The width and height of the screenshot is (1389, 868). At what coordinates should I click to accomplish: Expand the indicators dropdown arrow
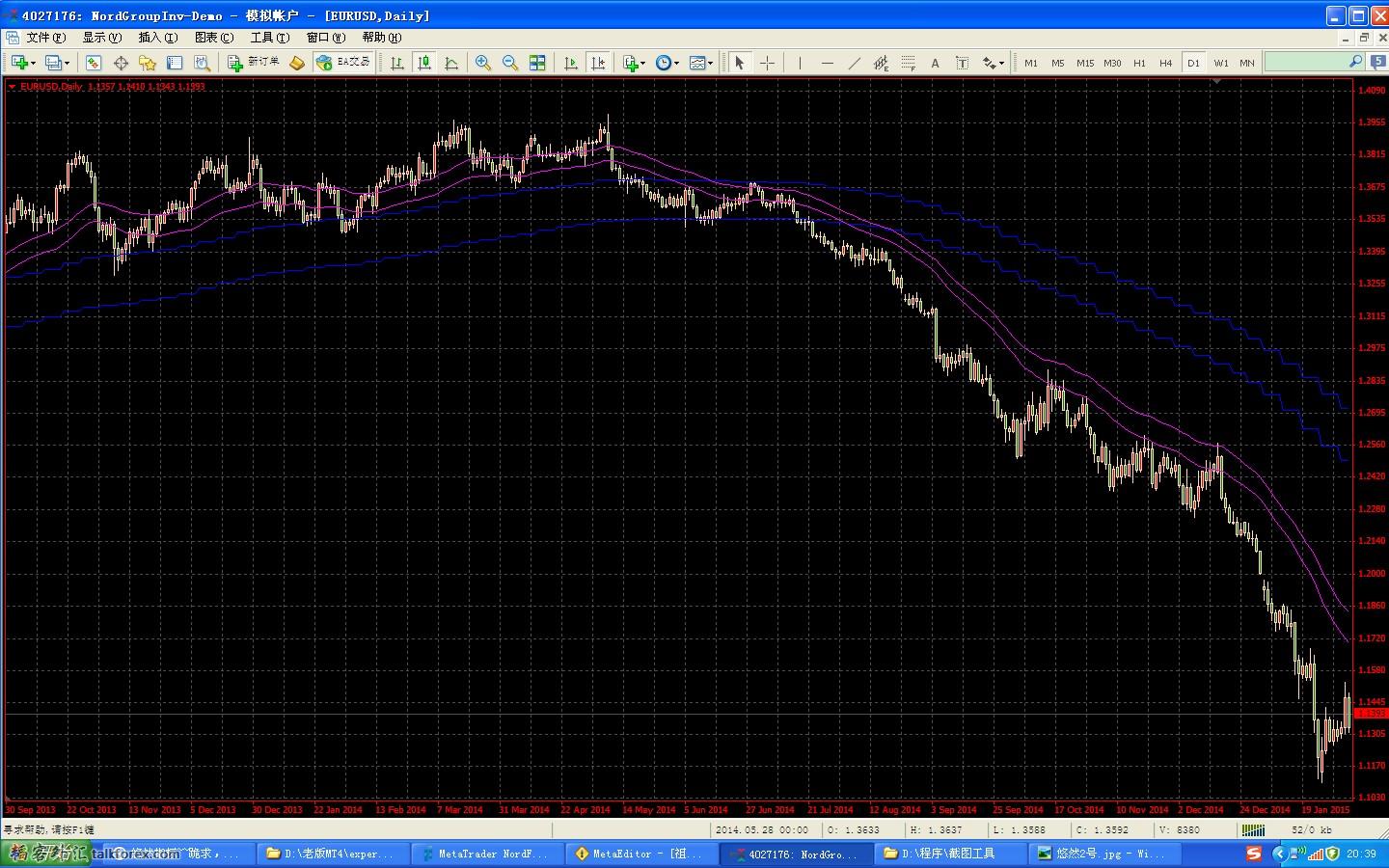click(643, 63)
